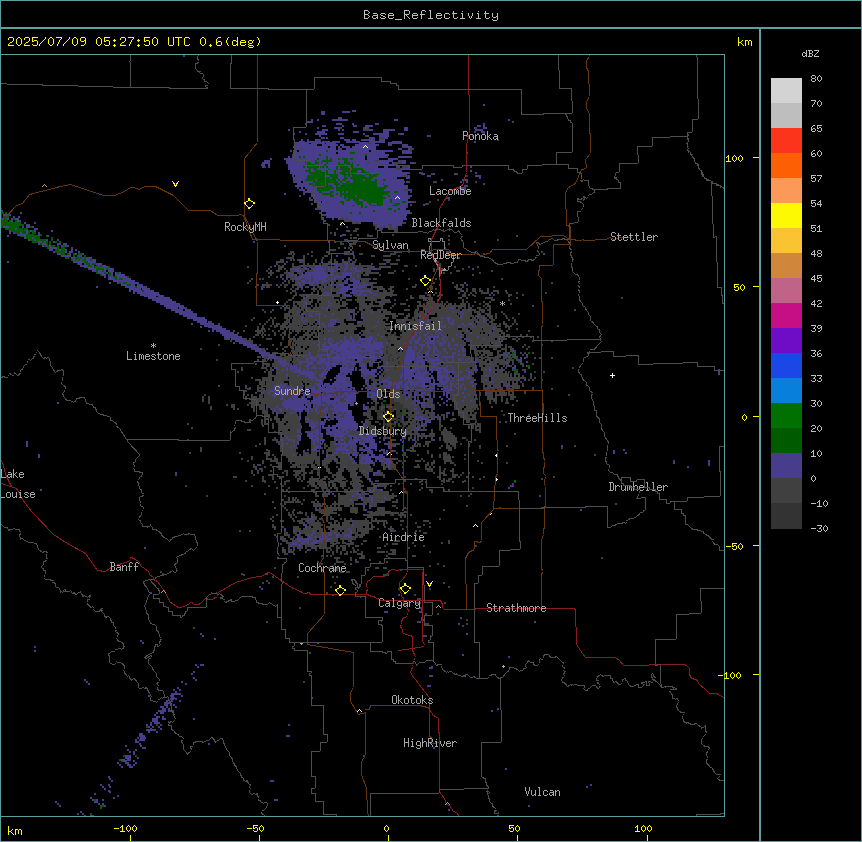Click the Sylvan label
This screenshot has width=862, height=842.
click(x=390, y=245)
